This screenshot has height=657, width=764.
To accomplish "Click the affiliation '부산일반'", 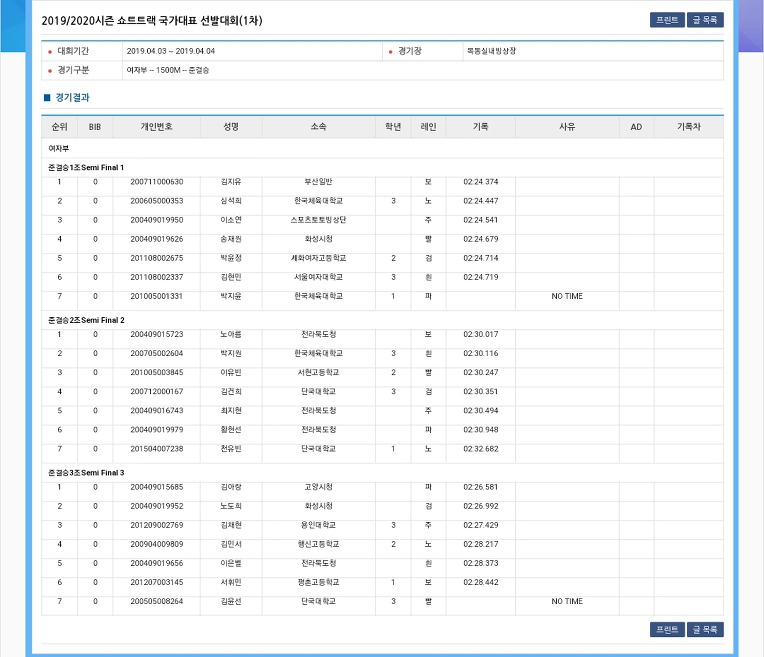I will tap(318, 182).
